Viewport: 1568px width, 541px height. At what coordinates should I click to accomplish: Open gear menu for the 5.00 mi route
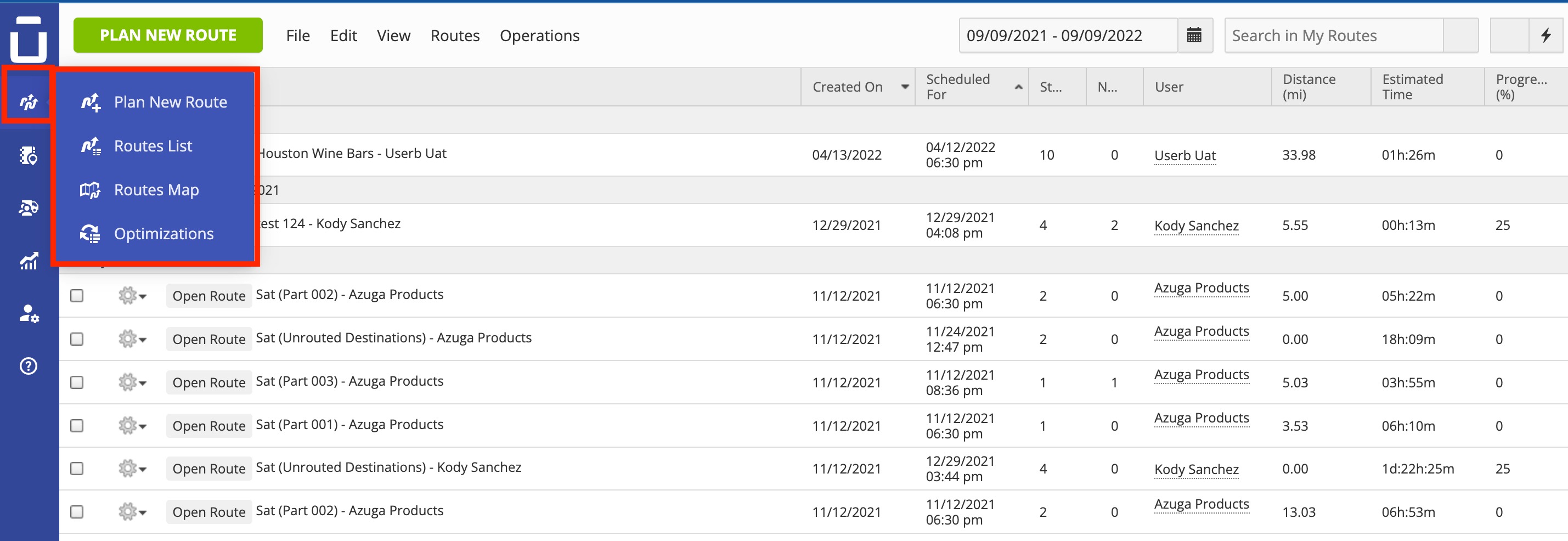pos(132,296)
